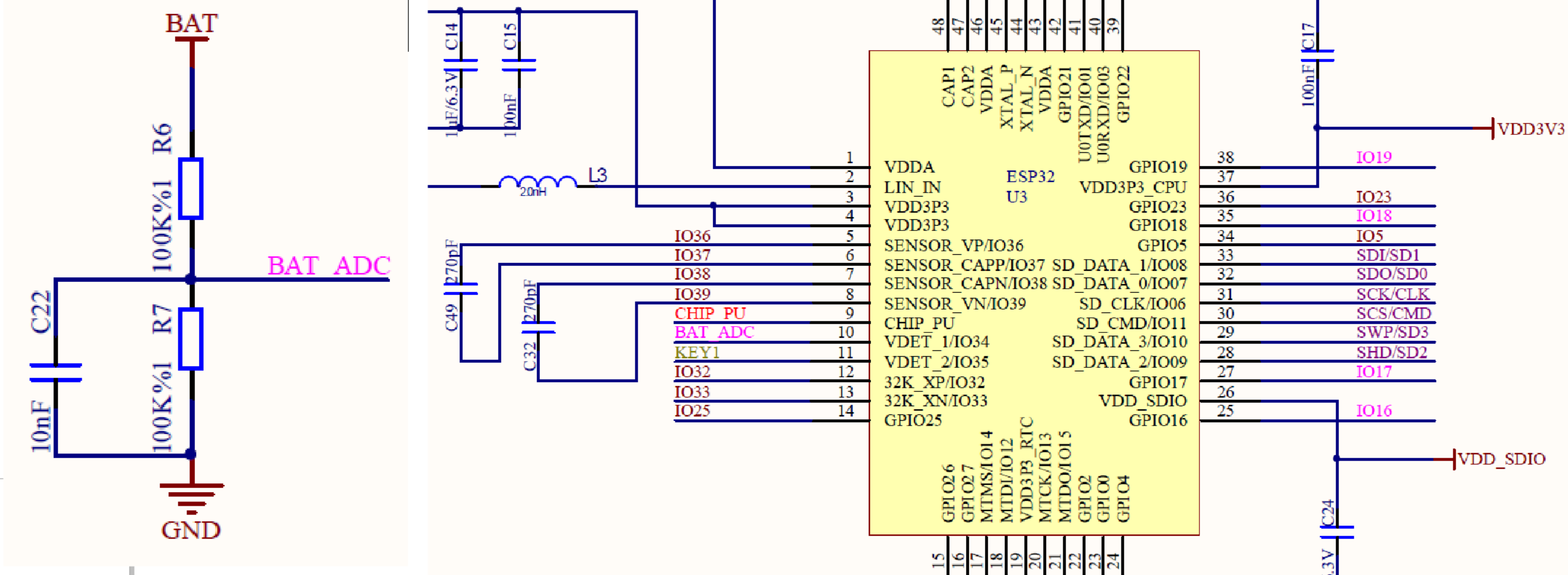
Task: Select the KEY1 net label
Action: [x=697, y=352]
